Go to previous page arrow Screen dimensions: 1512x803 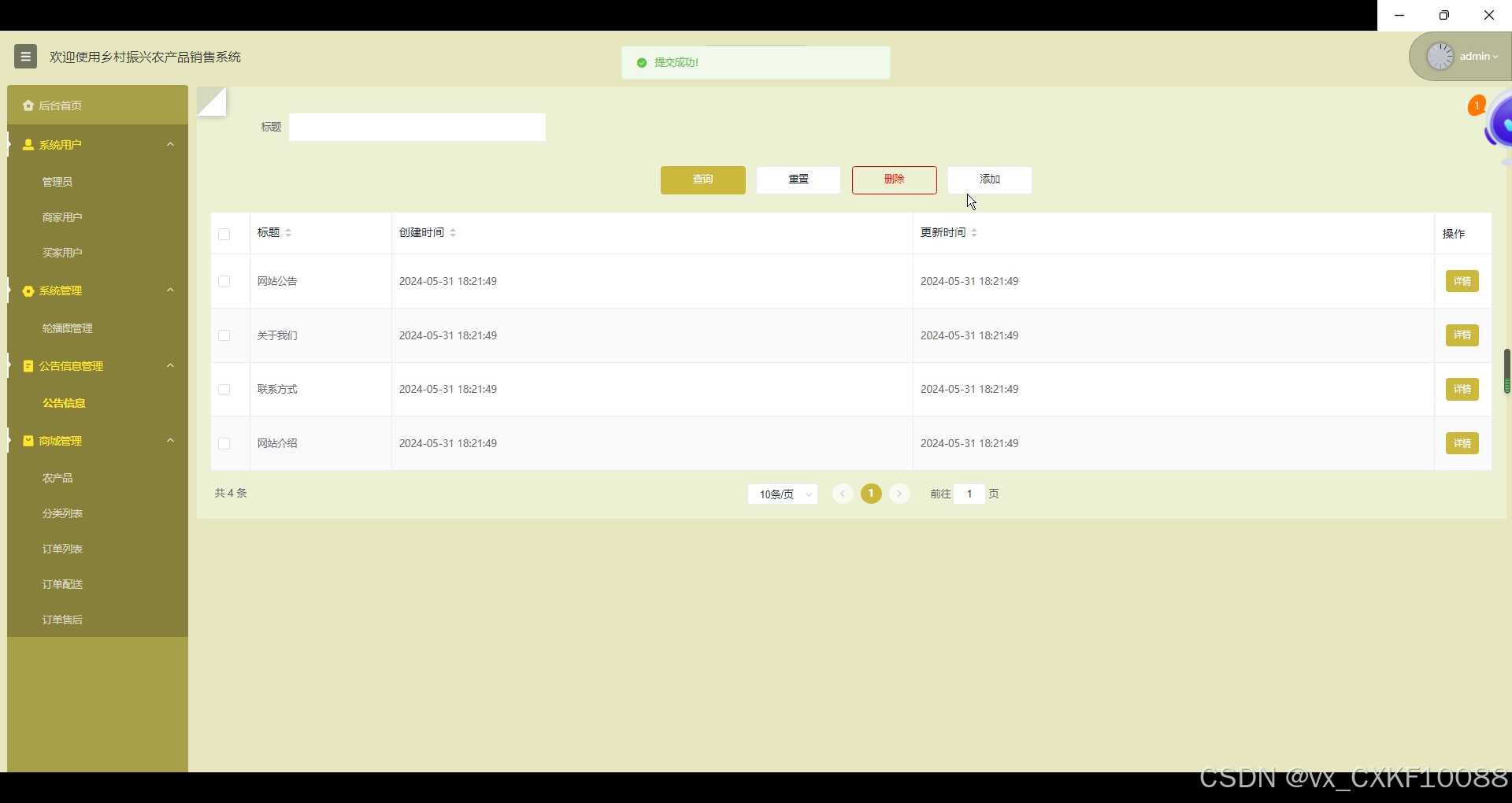(x=843, y=494)
